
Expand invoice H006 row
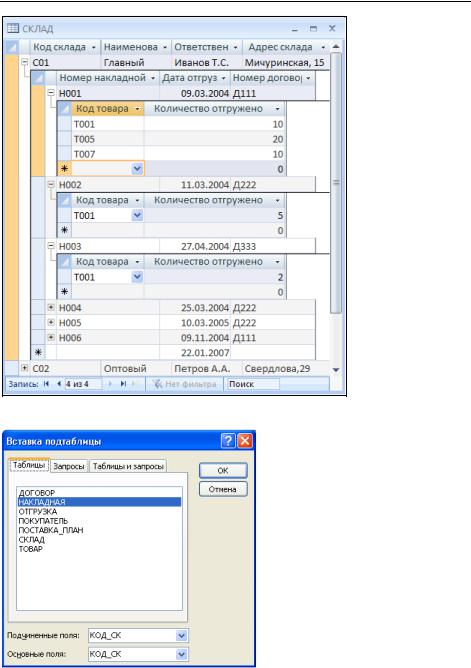pos(51,337)
